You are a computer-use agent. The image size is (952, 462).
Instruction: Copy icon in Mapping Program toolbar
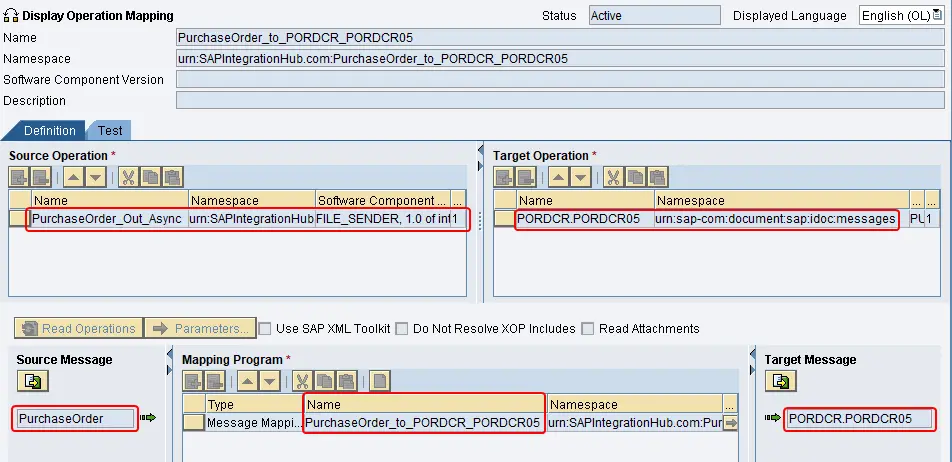pyautogui.click(x=325, y=381)
